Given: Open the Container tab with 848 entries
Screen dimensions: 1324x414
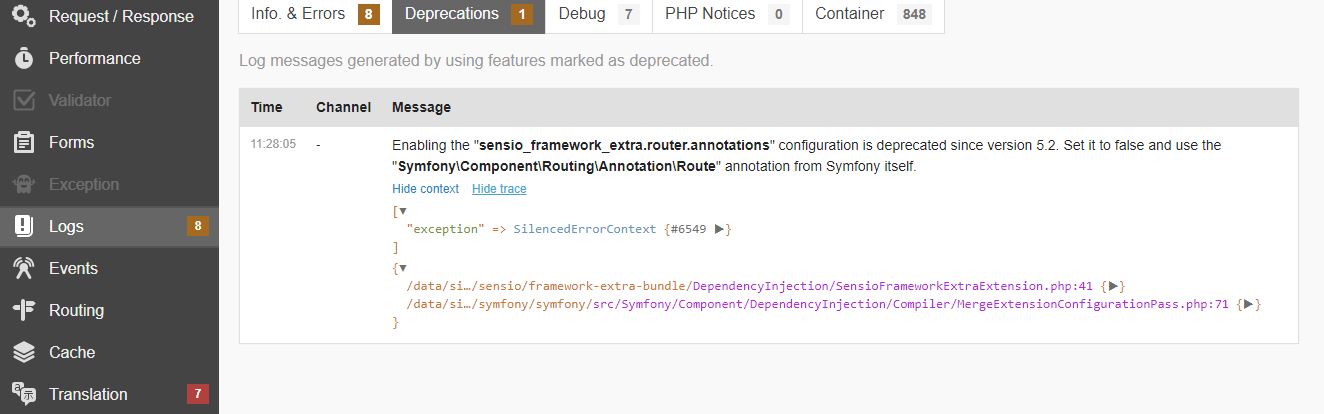Looking at the screenshot, I should click(x=873, y=14).
